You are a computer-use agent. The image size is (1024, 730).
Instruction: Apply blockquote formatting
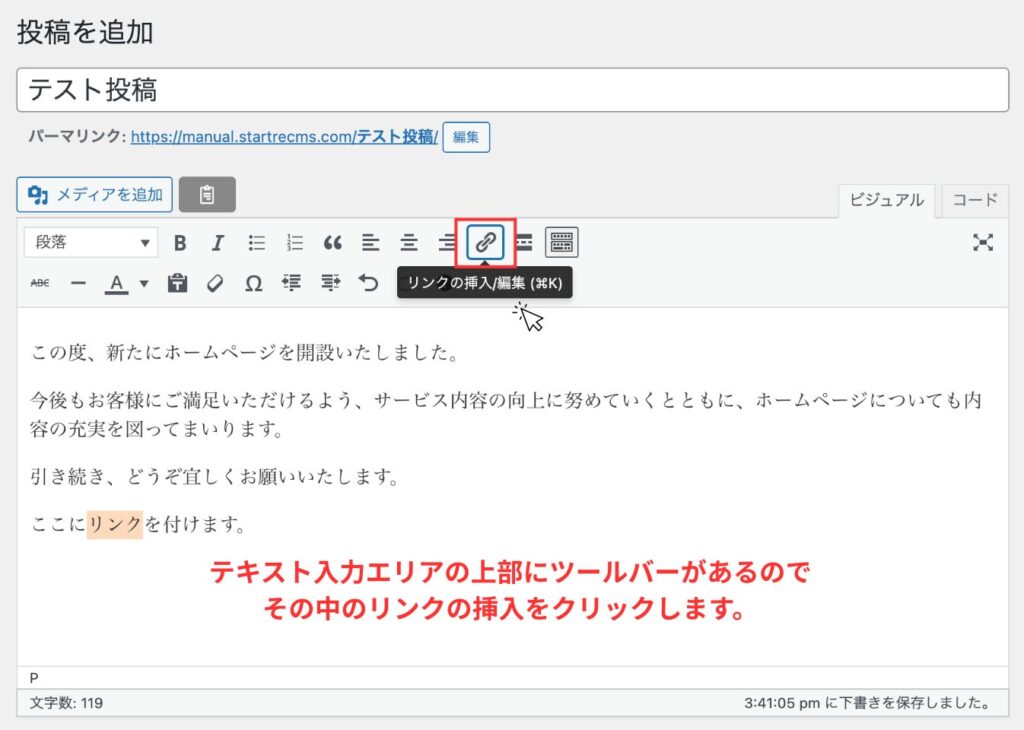[333, 242]
